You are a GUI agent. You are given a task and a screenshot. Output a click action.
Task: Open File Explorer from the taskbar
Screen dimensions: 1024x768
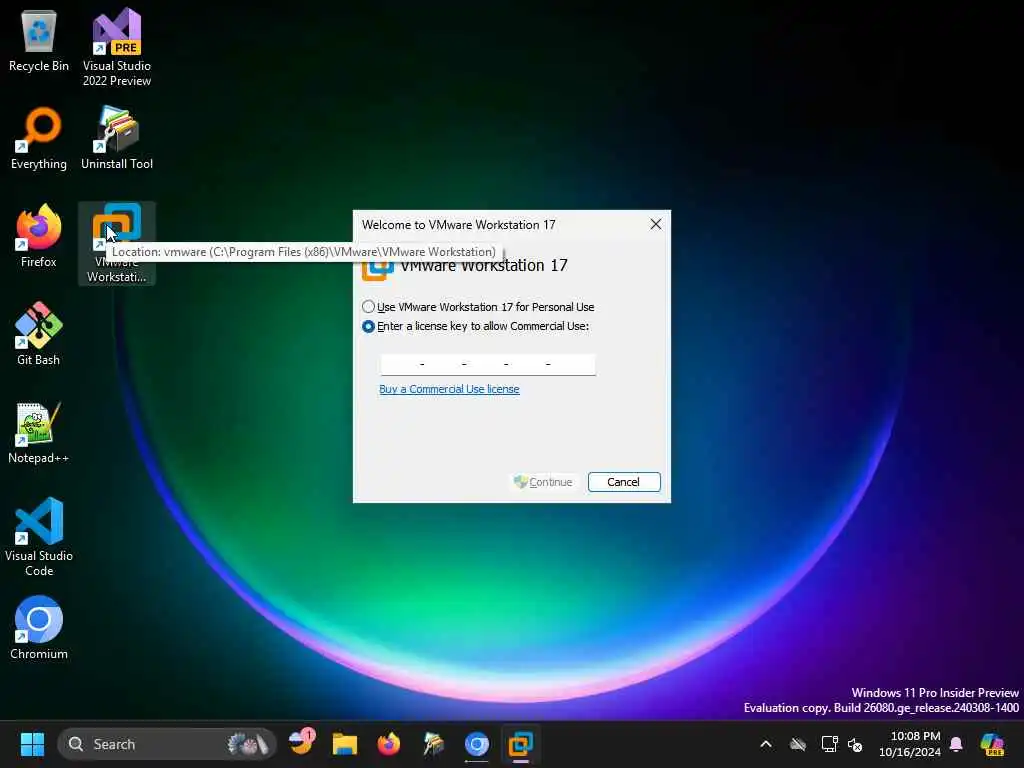coord(345,744)
